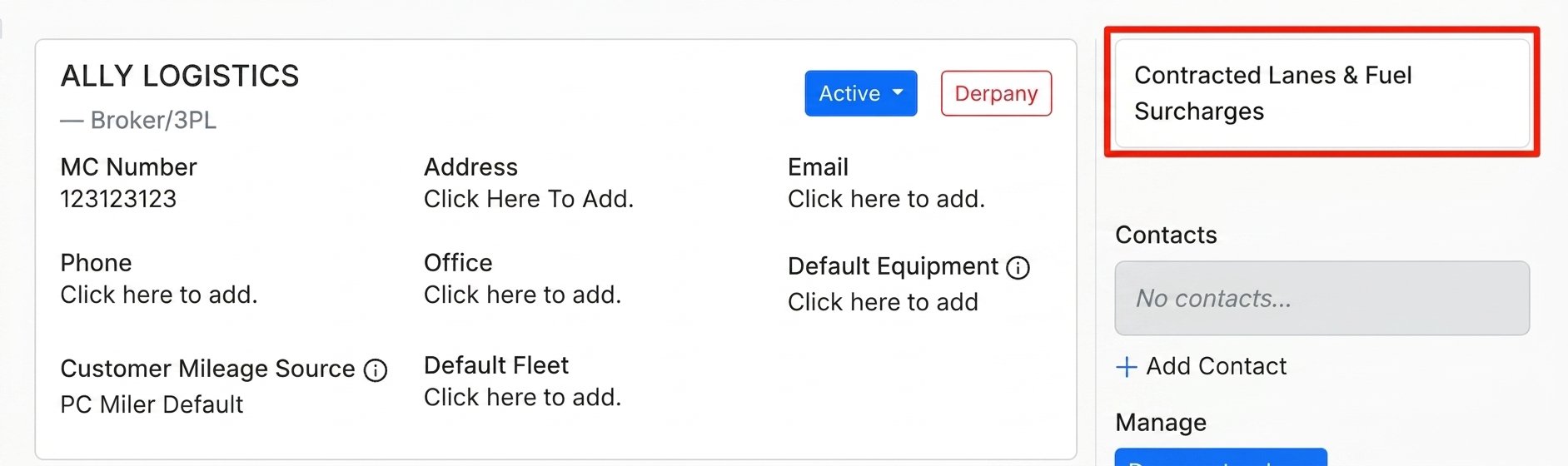
Task: Click Address 'Click Here To Add.'
Action: point(529,199)
